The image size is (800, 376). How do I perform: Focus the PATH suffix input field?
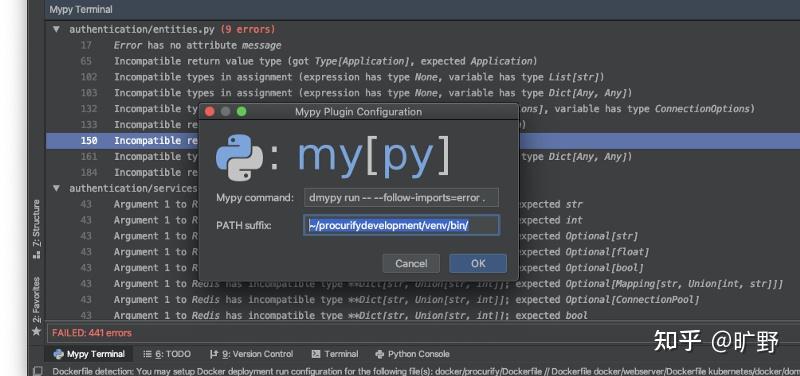click(x=401, y=225)
